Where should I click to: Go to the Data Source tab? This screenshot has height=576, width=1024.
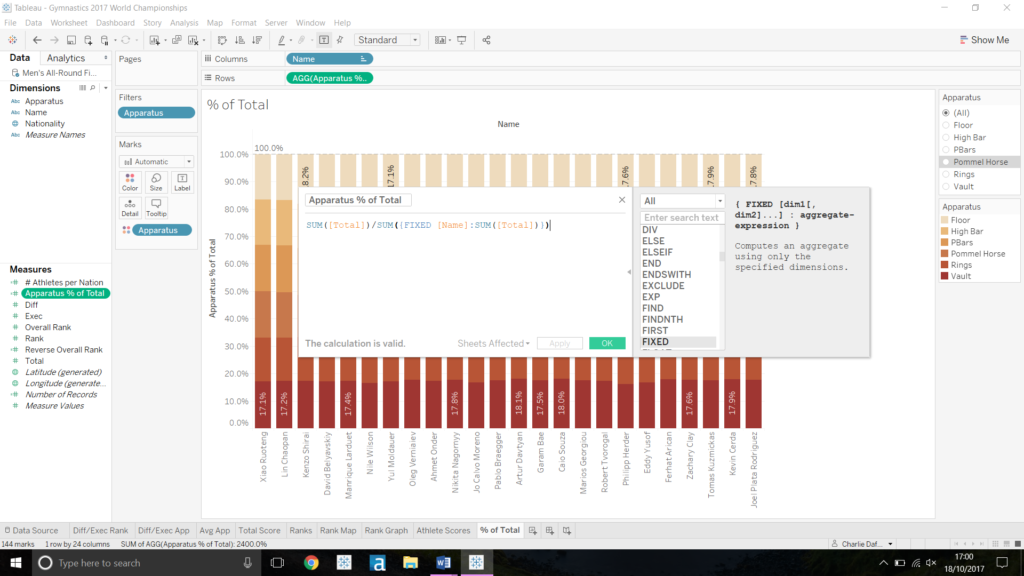click(31, 530)
